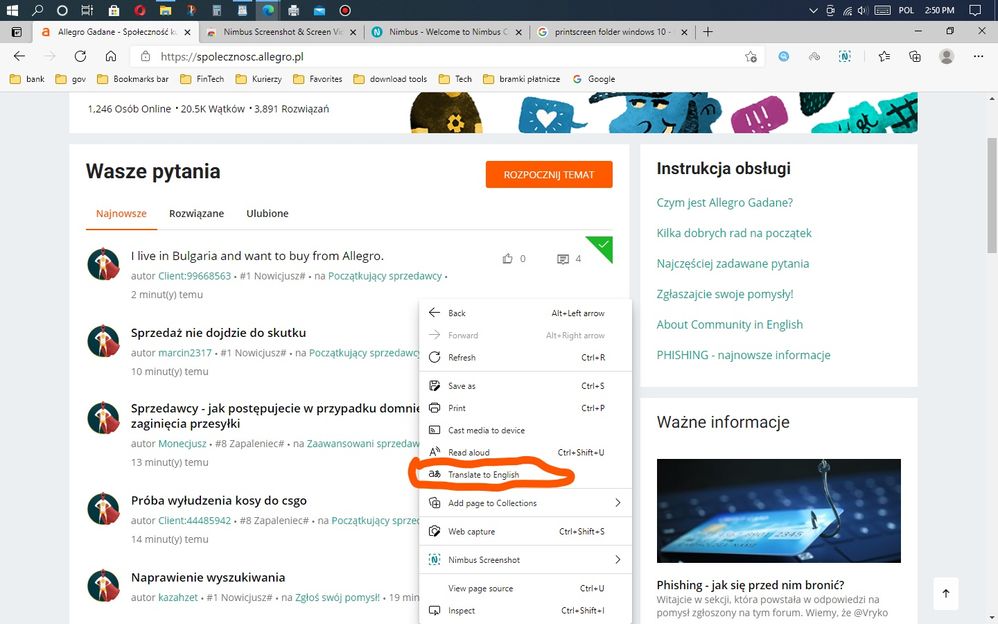This screenshot has width=998, height=624.
Task: Open the tab actions icon left of tabs
Action: click(17, 32)
